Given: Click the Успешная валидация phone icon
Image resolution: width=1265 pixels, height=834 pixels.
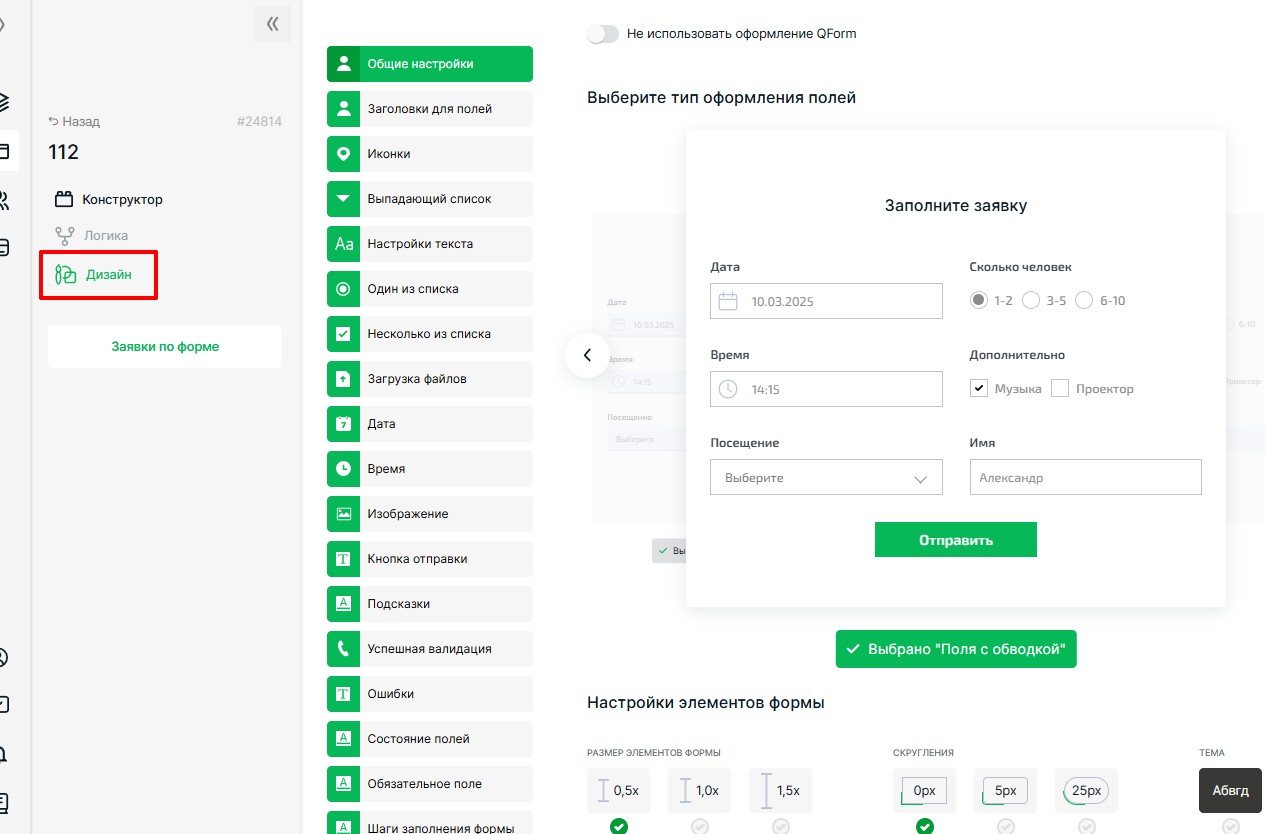Looking at the screenshot, I should pos(343,649).
